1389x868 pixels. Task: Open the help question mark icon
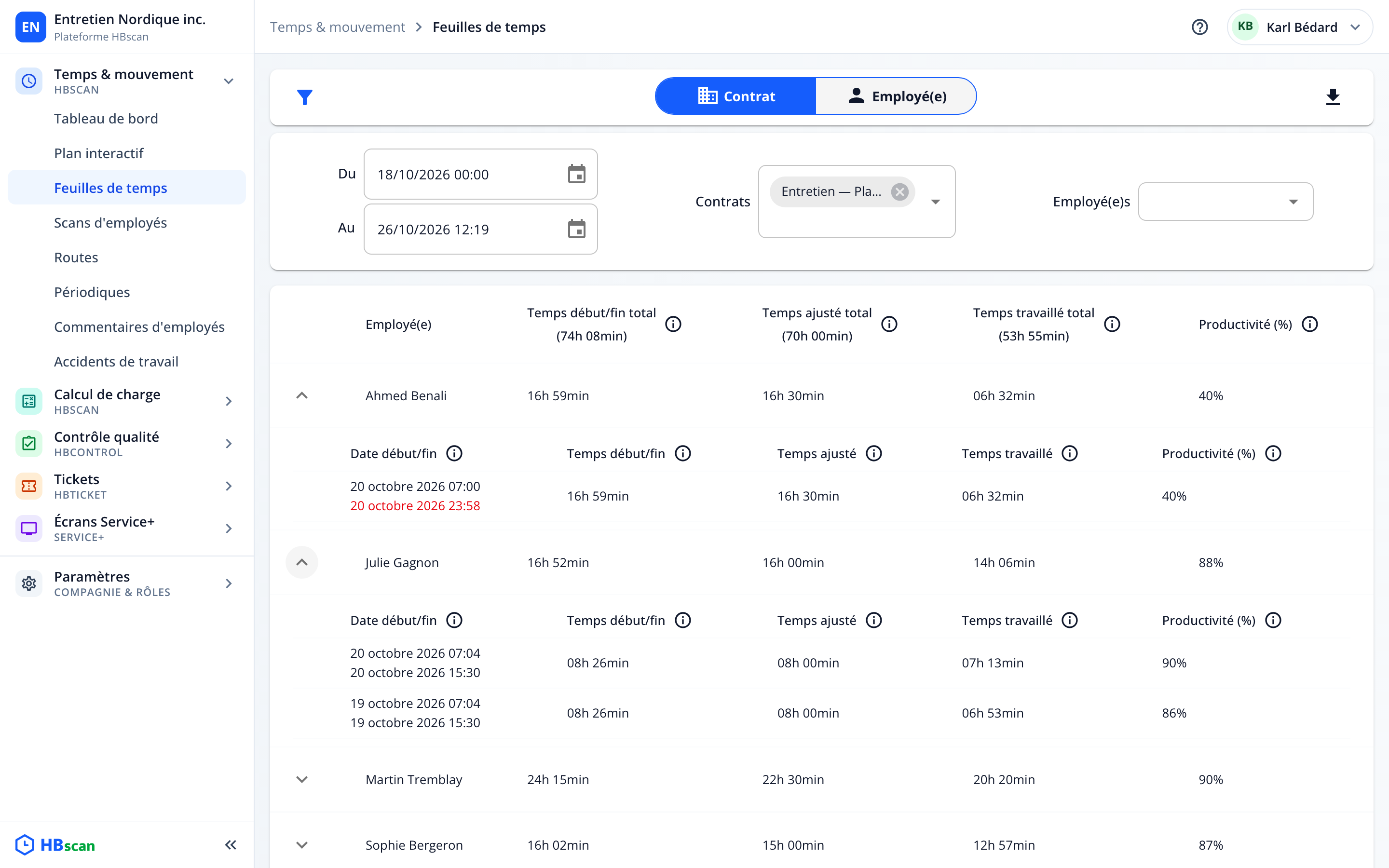coord(1199,27)
